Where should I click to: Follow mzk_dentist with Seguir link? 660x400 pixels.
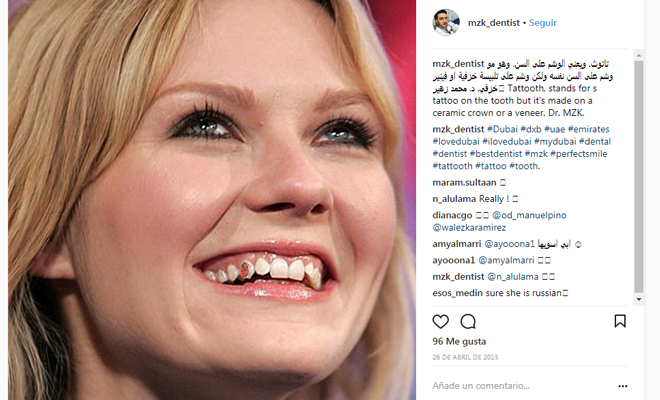pos(543,23)
